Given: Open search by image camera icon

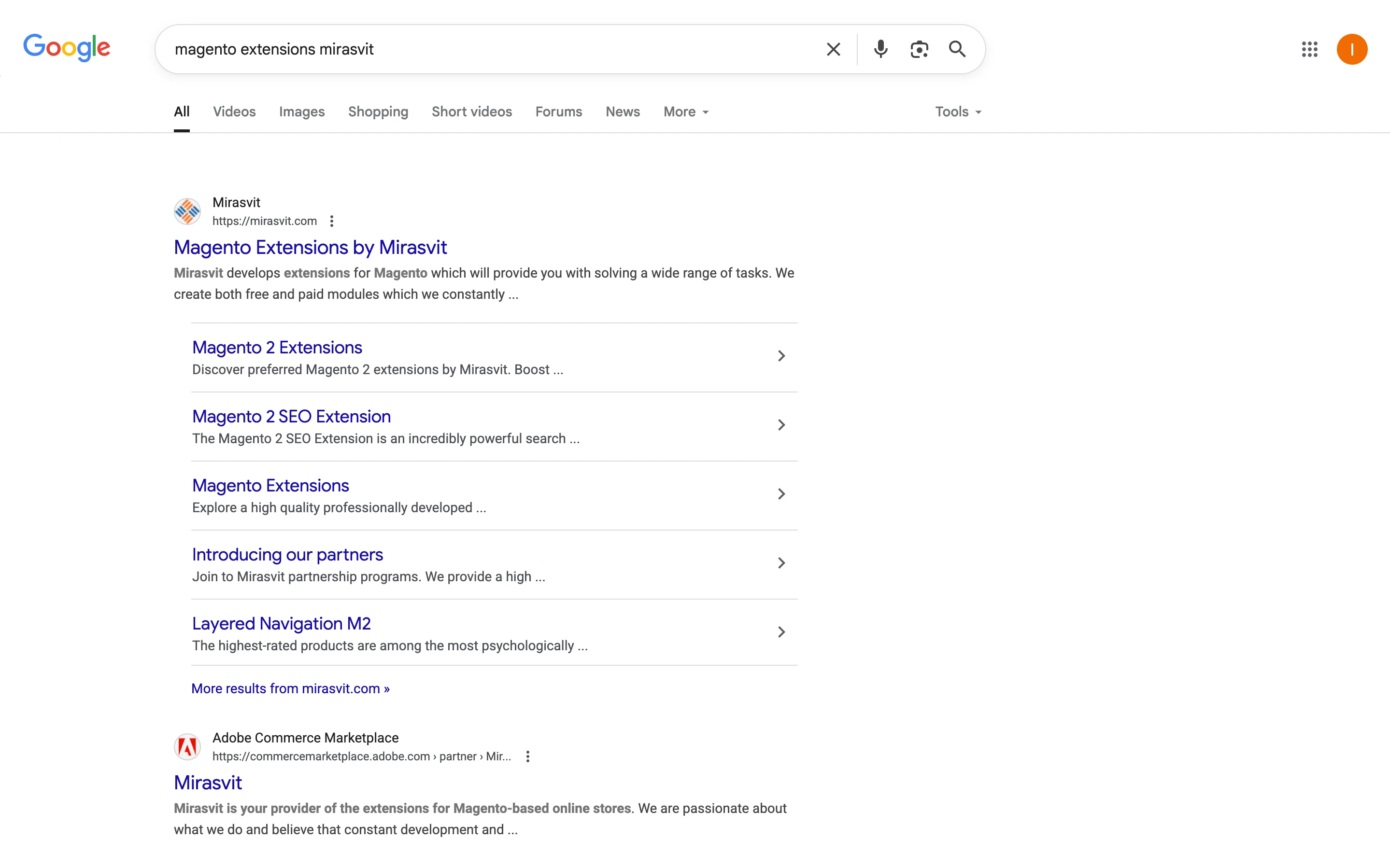Looking at the screenshot, I should pyautogui.click(x=919, y=49).
